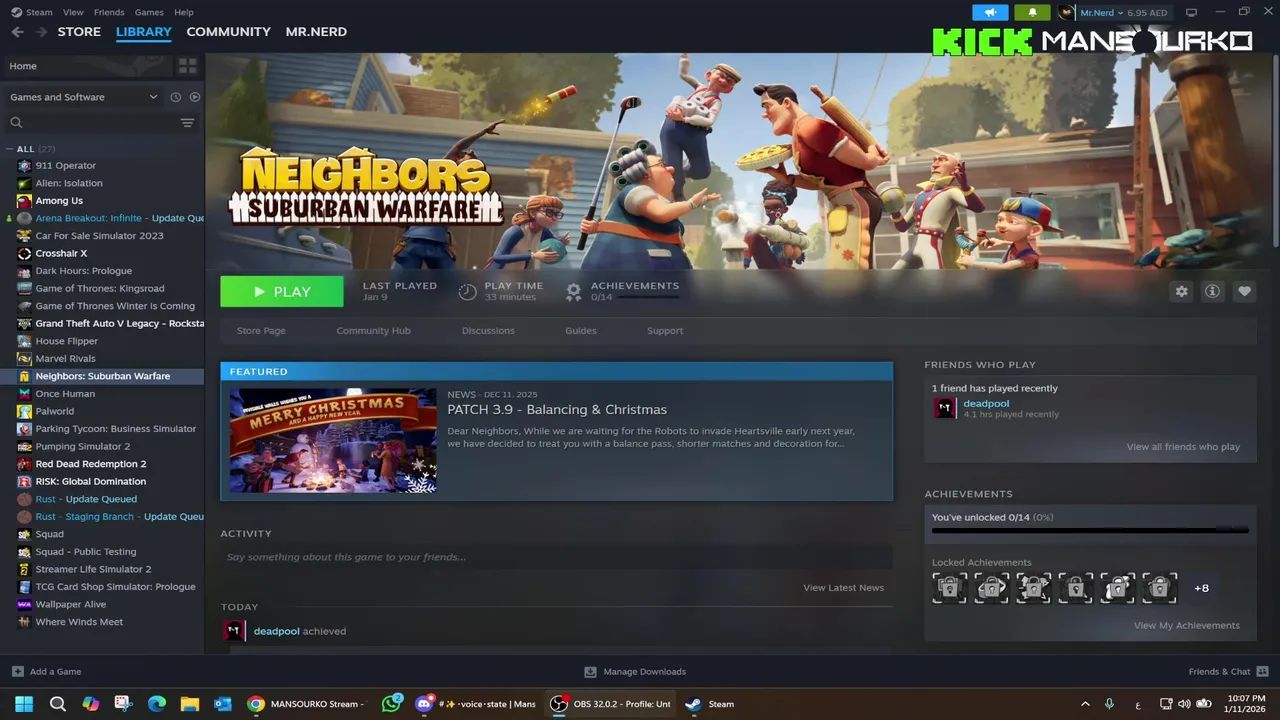Go forward with the right arrow
This screenshot has height=720, width=1280.
[41, 32]
